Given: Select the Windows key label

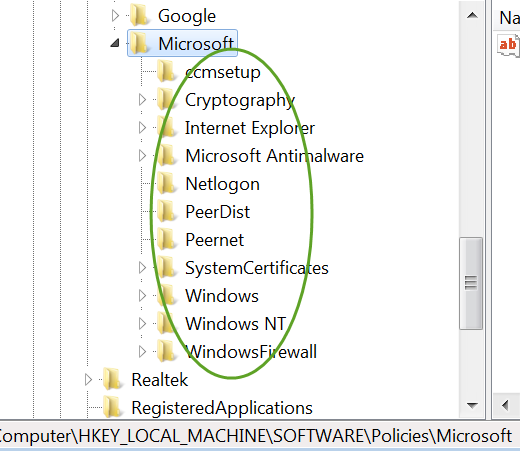Looking at the screenshot, I should [x=222, y=296].
